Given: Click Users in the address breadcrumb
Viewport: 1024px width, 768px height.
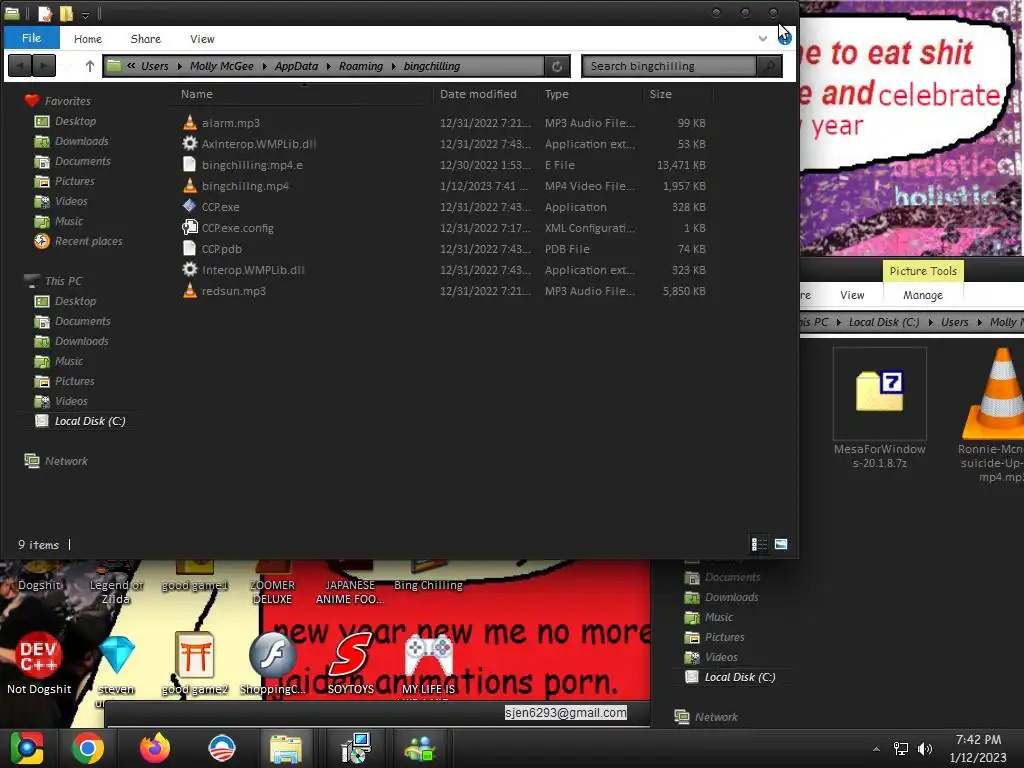Looking at the screenshot, I should point(155,66).
